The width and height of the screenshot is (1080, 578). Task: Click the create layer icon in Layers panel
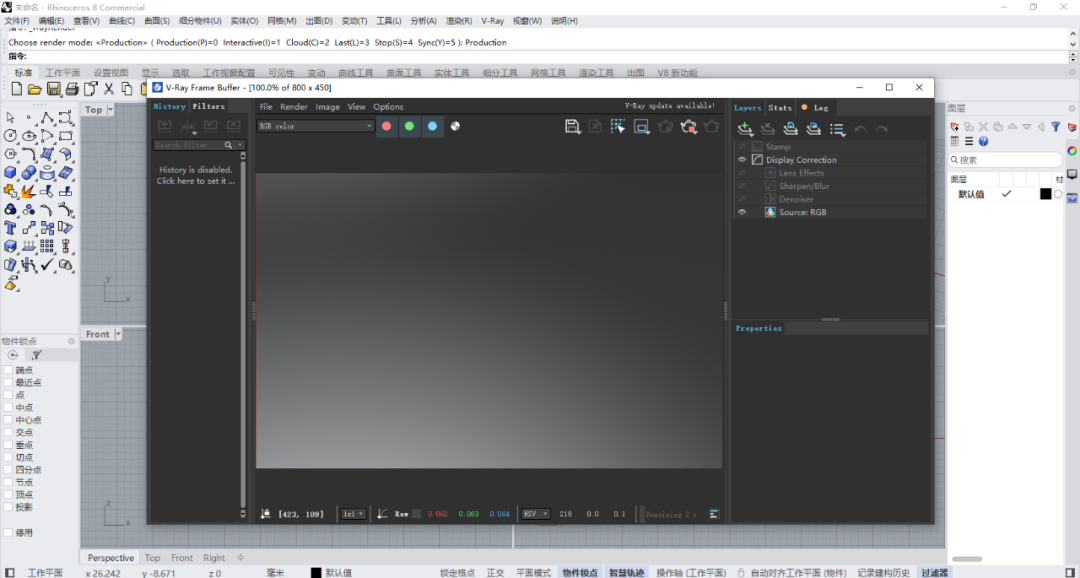tap(745, 129)
